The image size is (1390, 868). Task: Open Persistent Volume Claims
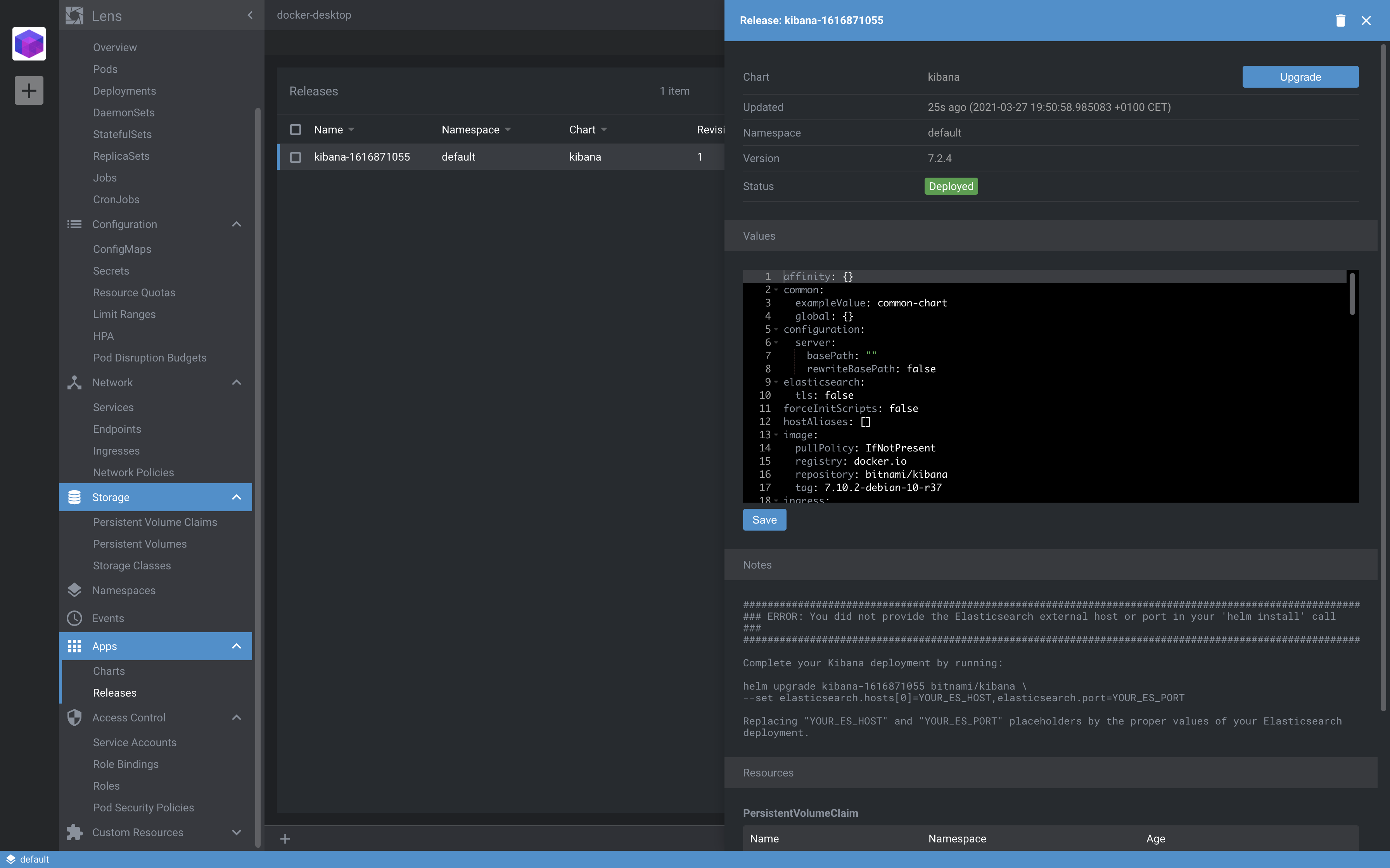click(155, 522)
